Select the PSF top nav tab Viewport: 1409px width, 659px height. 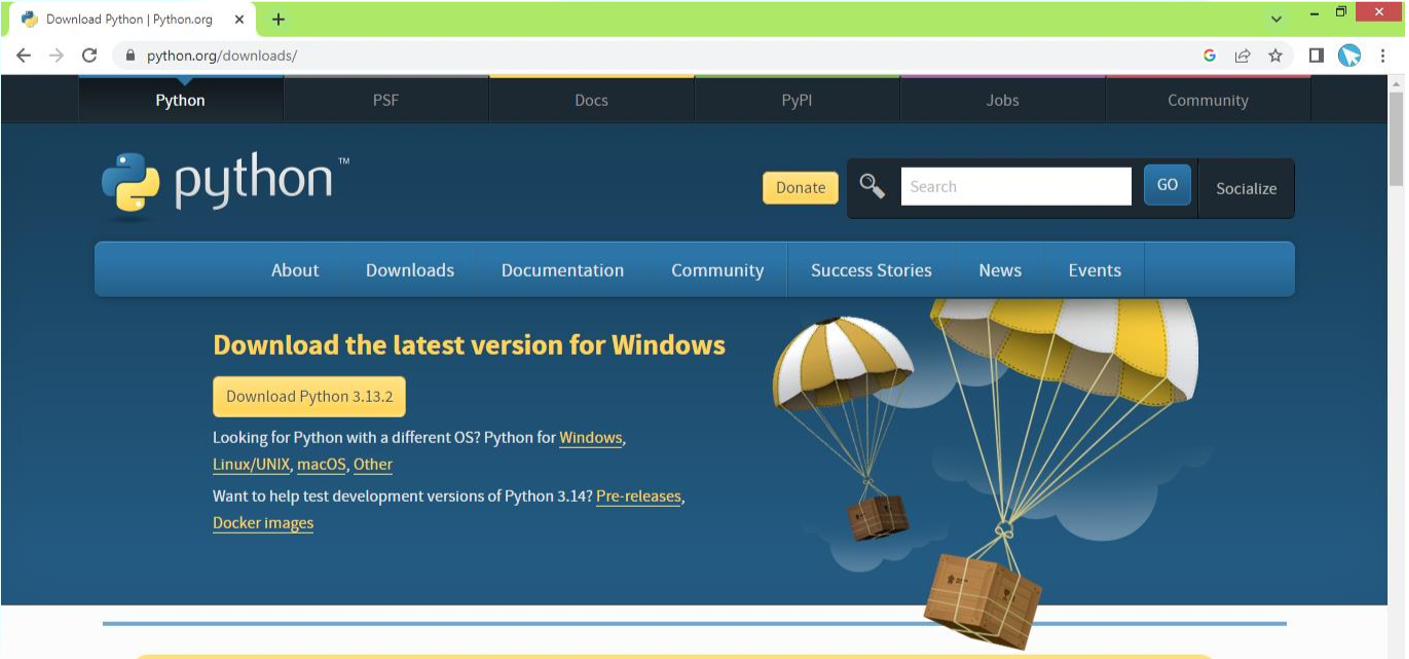386,100
